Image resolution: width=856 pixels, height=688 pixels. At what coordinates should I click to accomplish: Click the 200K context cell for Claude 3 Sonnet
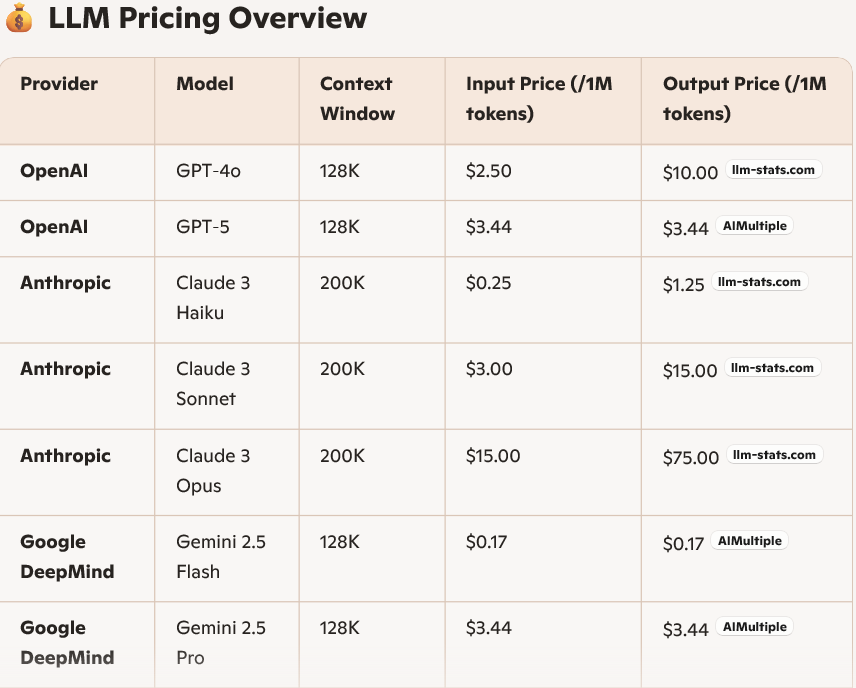point(345,369)
